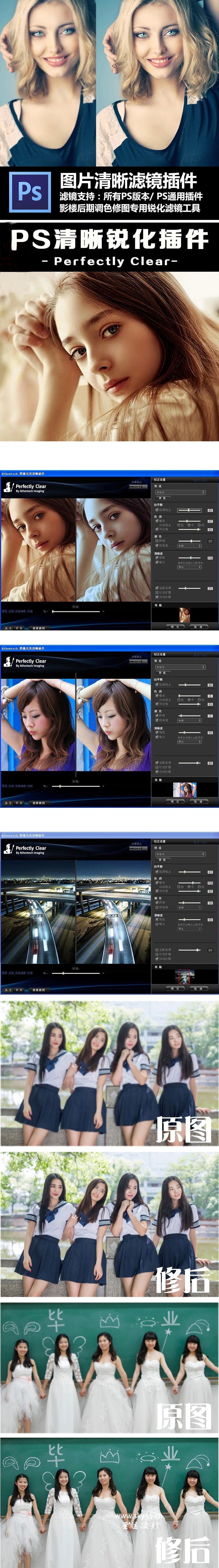Click exposure slider in highway night window

[x=189, y=883]
